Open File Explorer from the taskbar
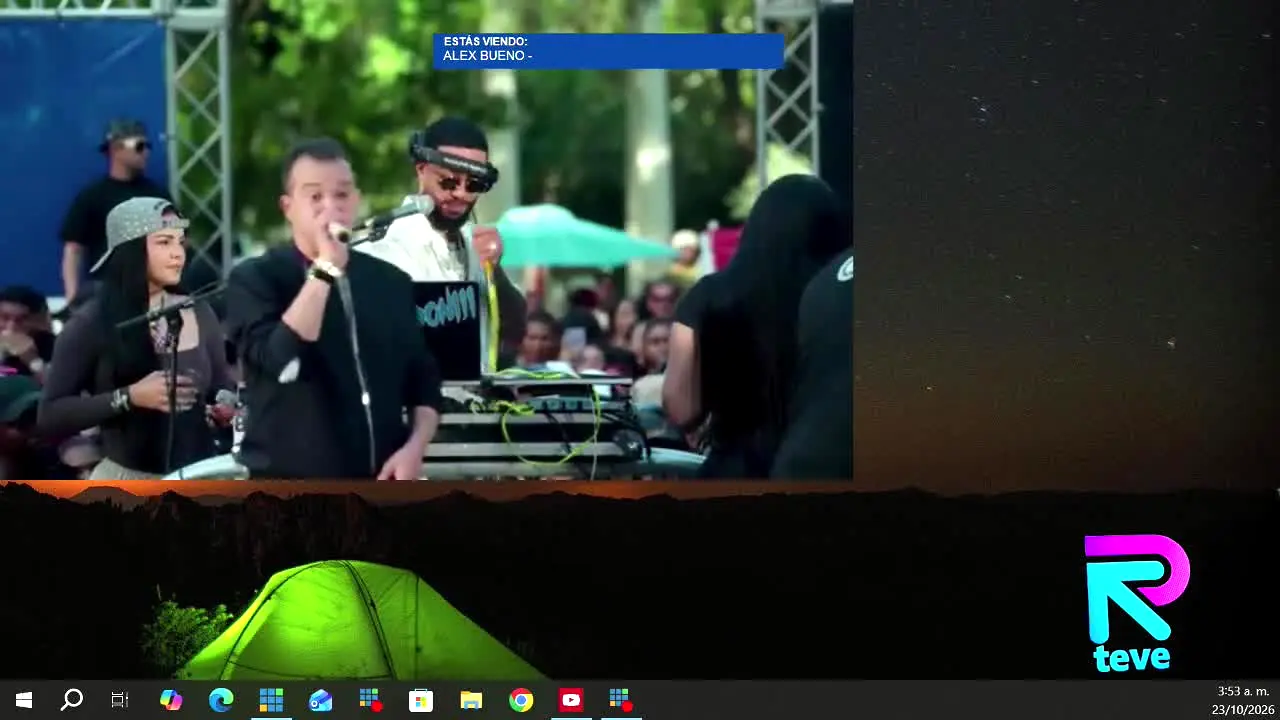 (x=471, y=700)
